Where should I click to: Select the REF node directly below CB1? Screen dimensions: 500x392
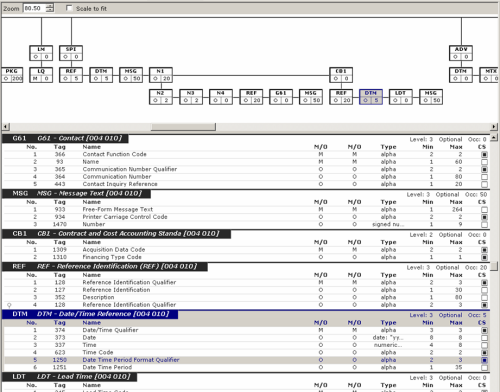(x=341, y=97)
